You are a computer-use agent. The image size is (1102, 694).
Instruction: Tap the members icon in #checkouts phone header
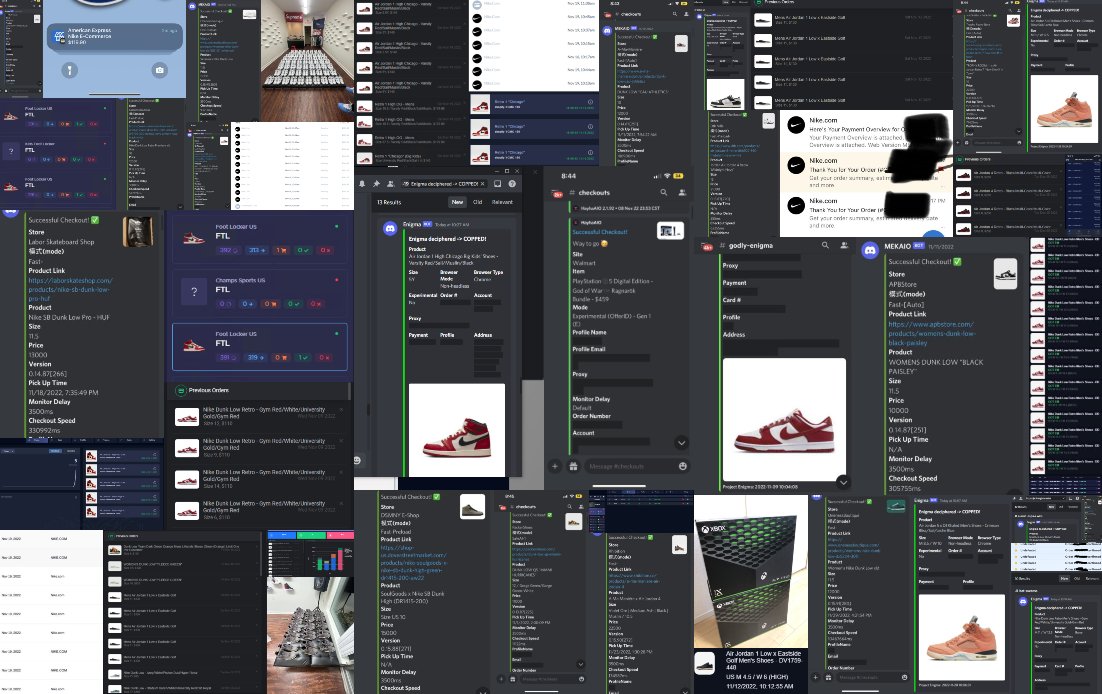pos(682,192)
